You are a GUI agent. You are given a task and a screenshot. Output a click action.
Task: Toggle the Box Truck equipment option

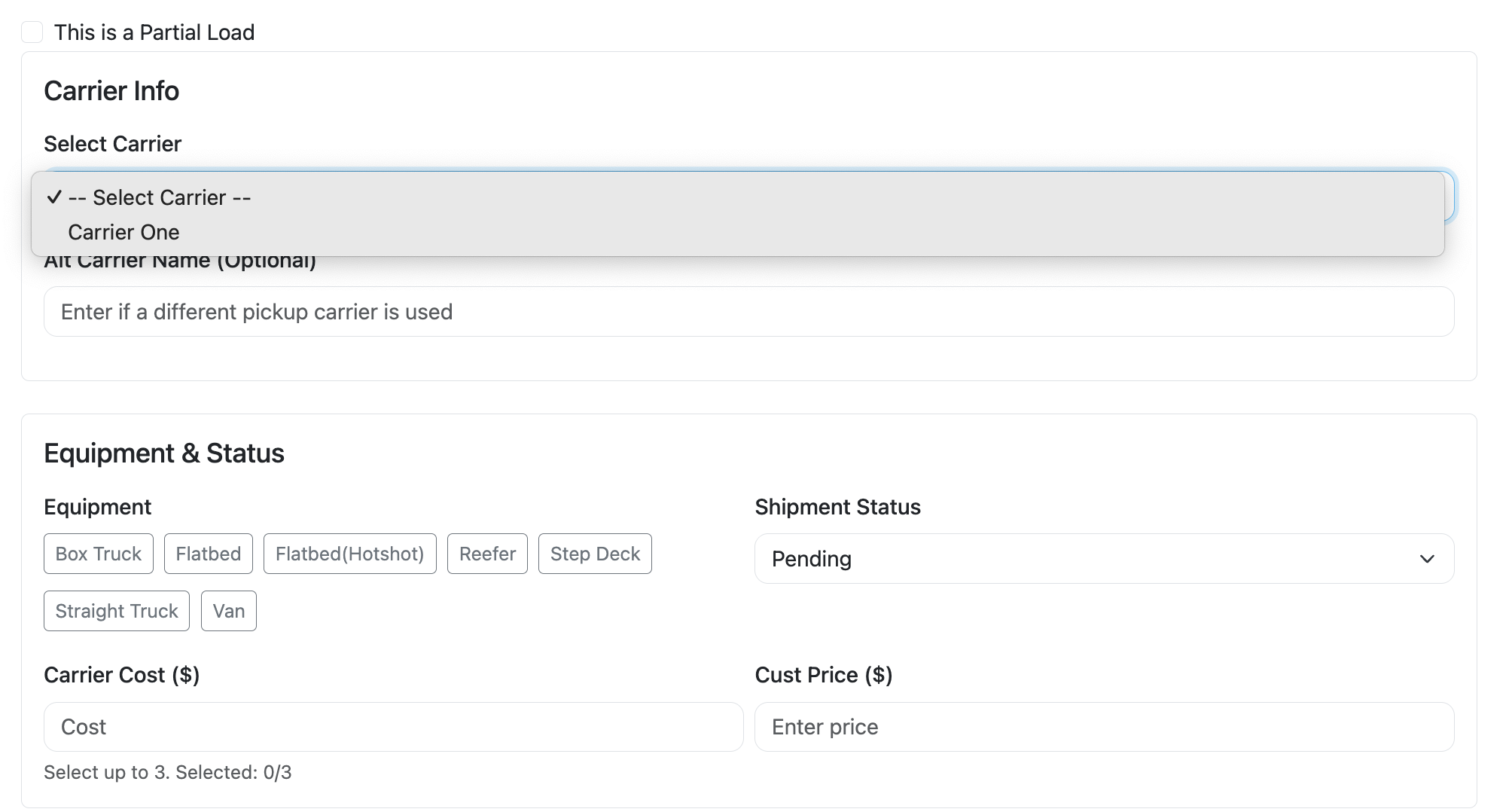tap(98, 553)
